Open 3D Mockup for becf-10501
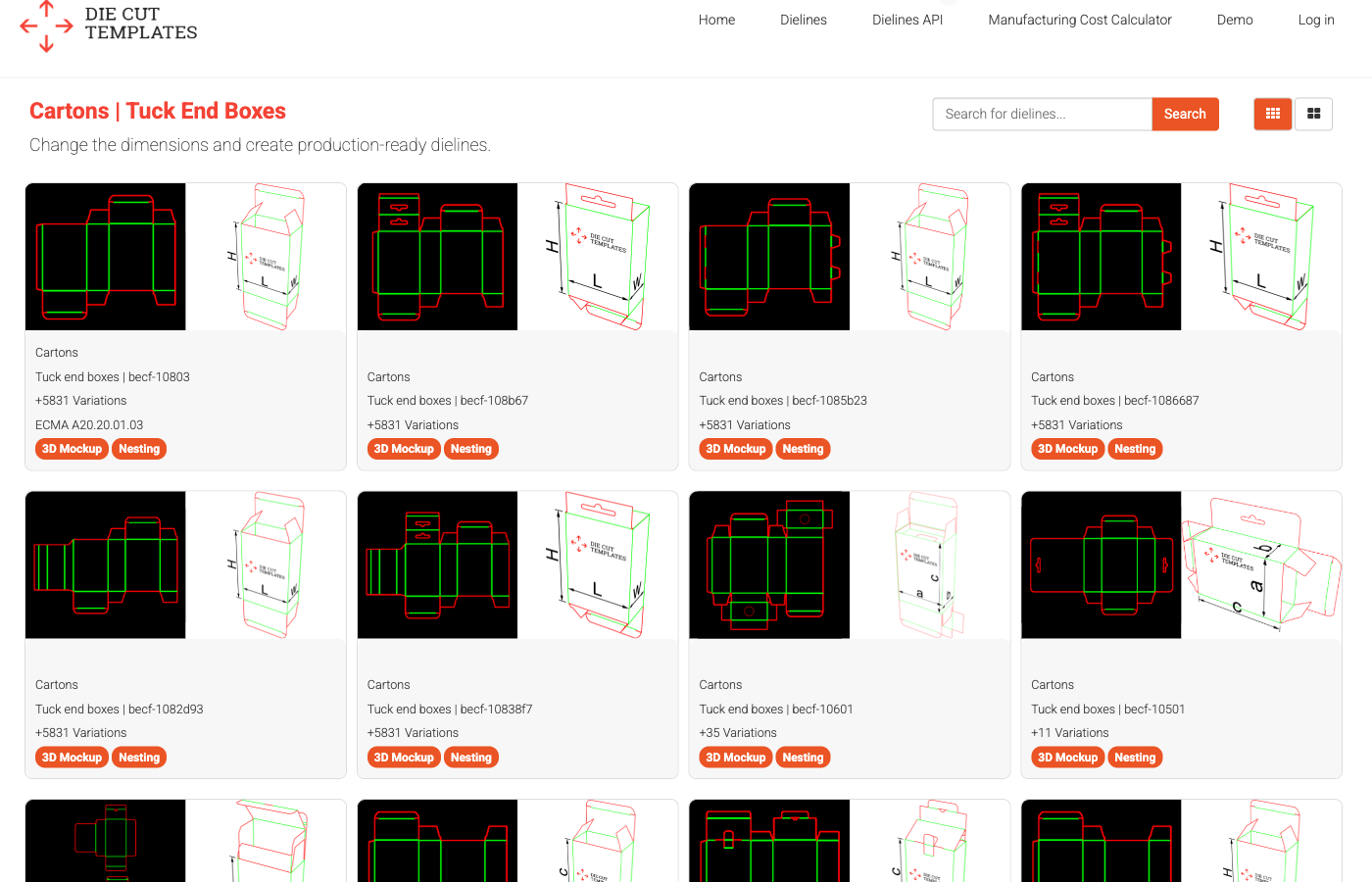Viewport: 1372px width, 882px height. pos(1068,758)
